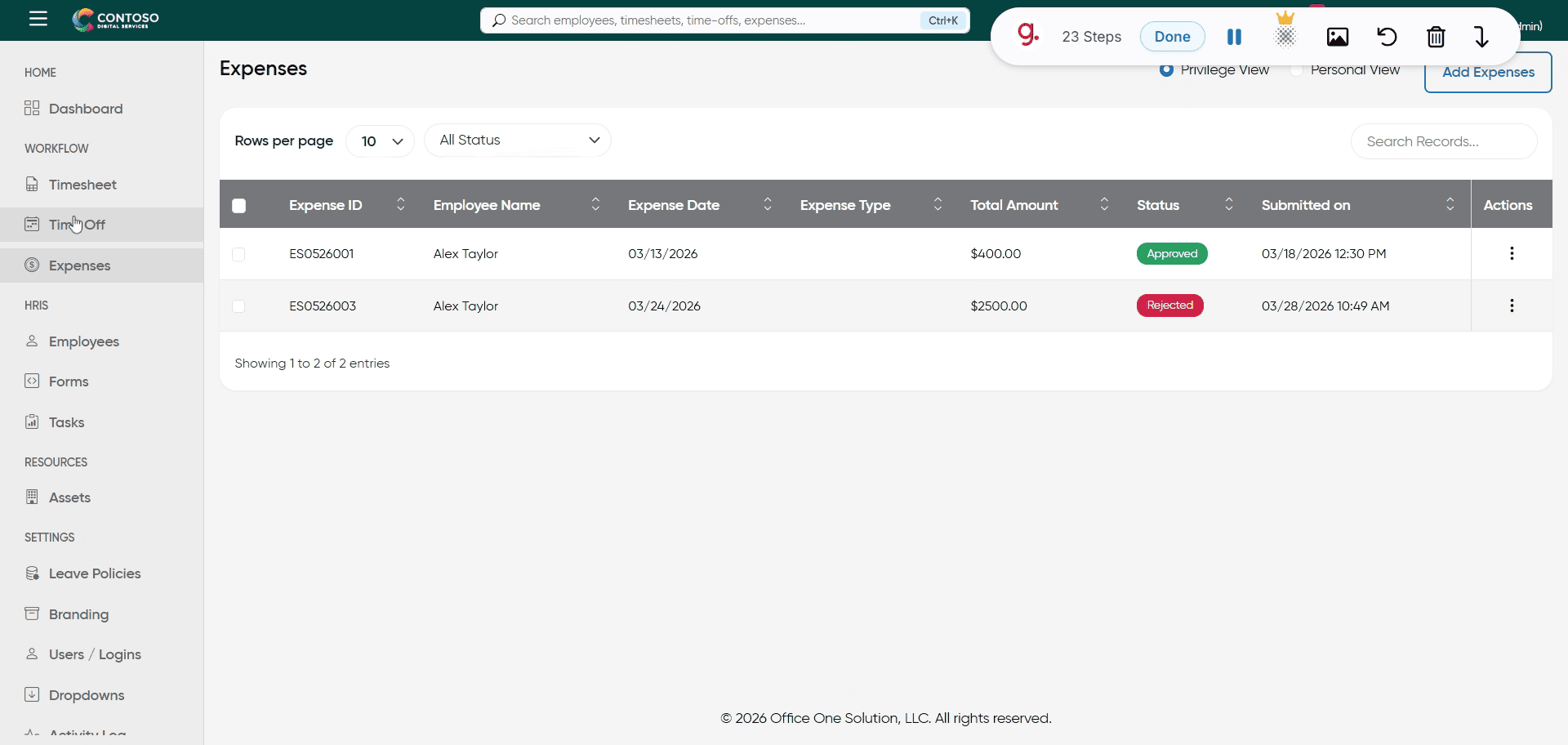The width and height of the screenshot is (1568, 745).
Task: Pause the step recording
Action: pyautogui.click(x=1234, y=37)
